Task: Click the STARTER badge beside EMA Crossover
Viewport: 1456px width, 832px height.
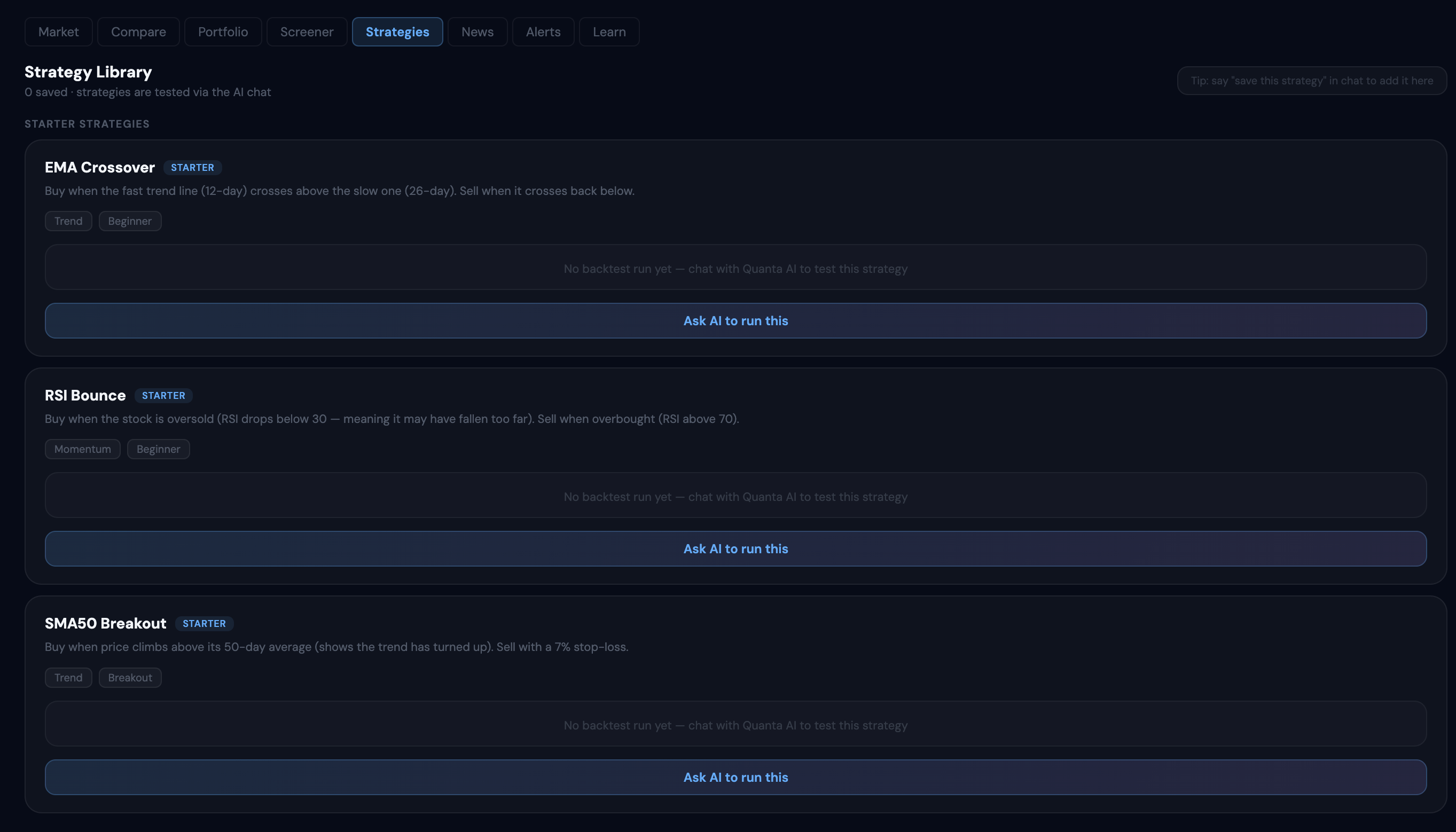Action: tap(192, 168)
